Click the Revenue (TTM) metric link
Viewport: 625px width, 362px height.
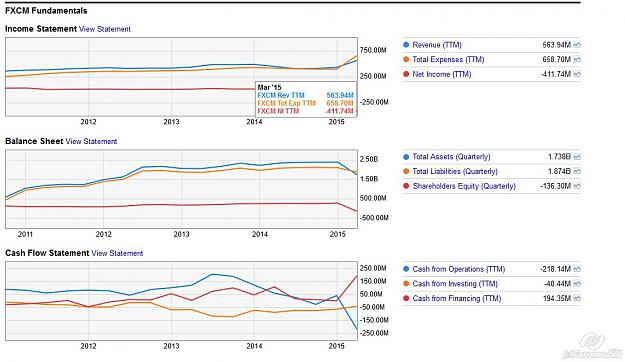[437, 45]
